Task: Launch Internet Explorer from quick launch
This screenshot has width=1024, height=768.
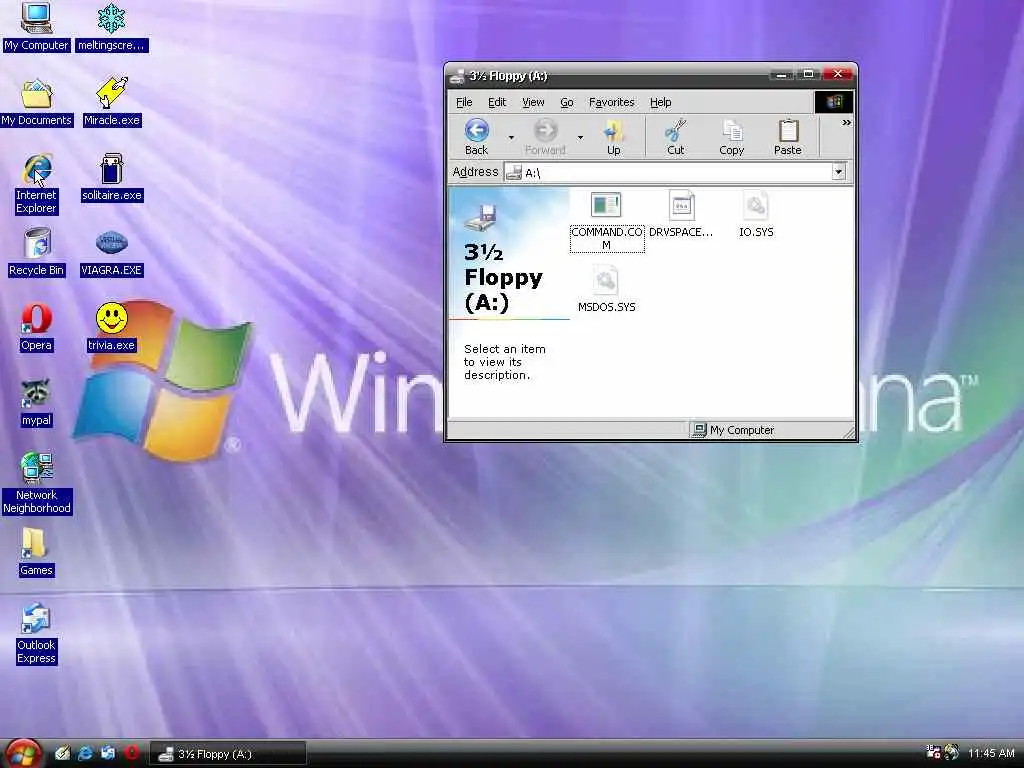Action: 86,753
